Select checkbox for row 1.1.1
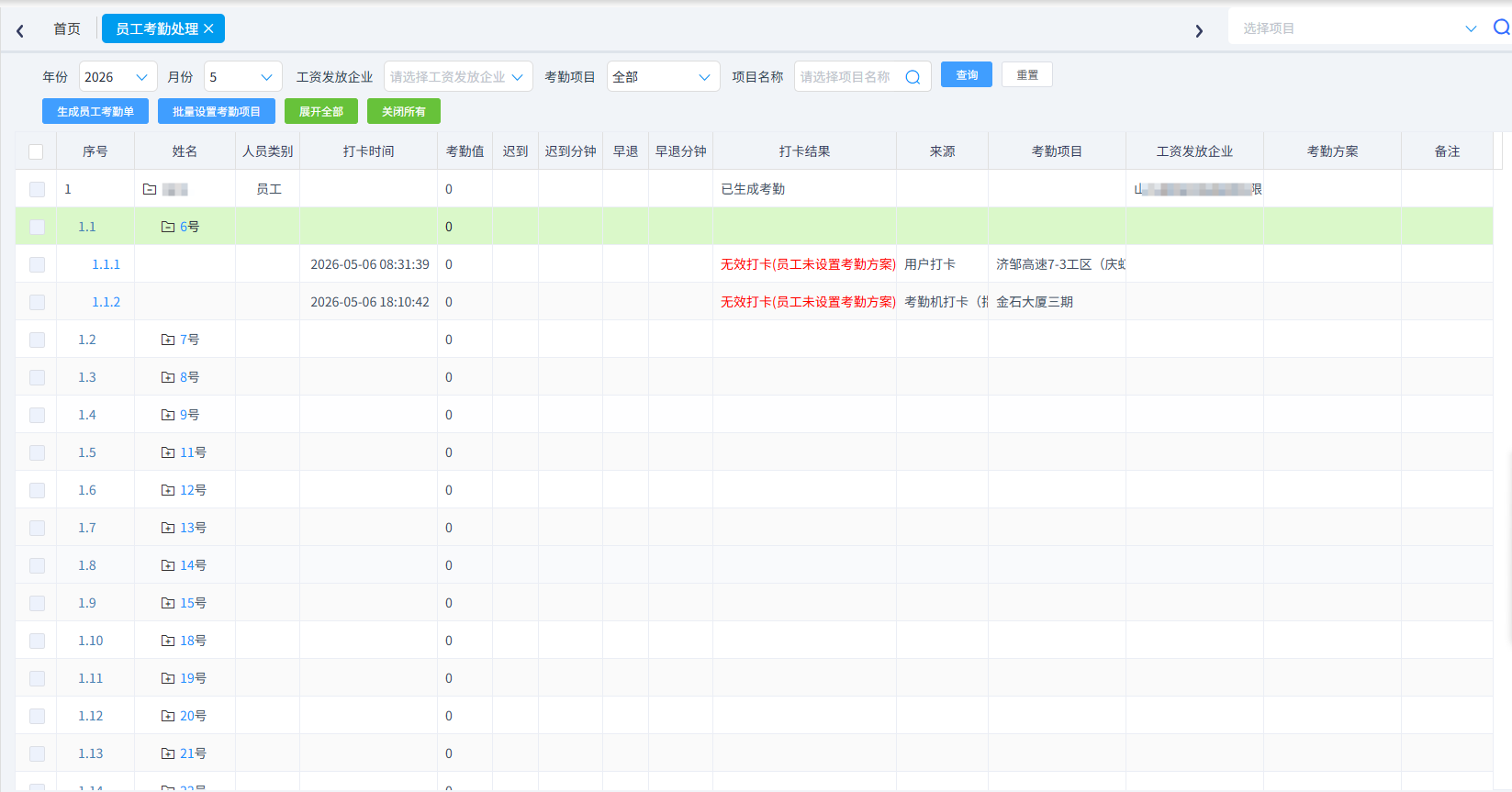The height and width of the screenshot is (792, 1512). [37, 264]
